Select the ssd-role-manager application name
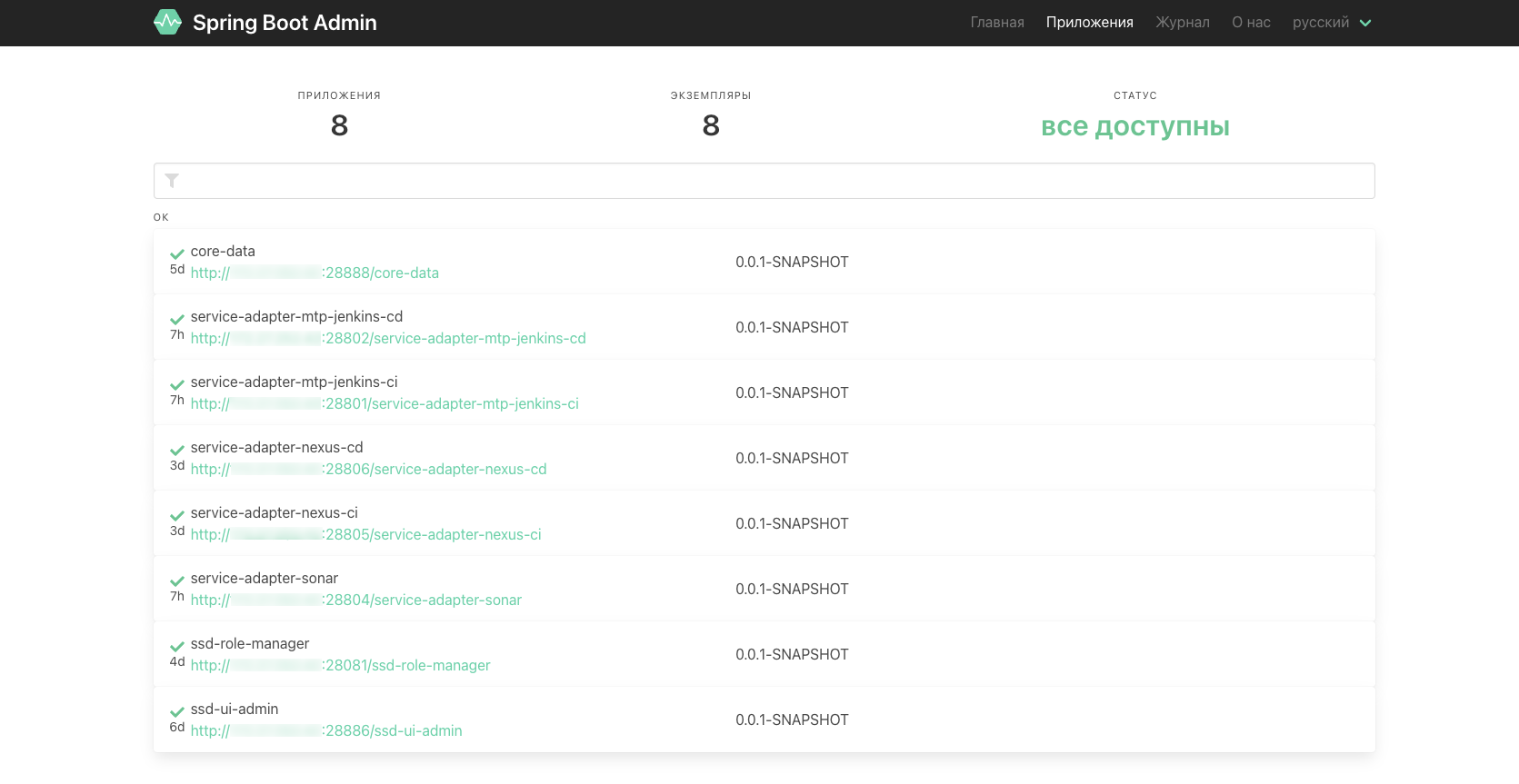The image size is (1519, 784). click(250, 643)
